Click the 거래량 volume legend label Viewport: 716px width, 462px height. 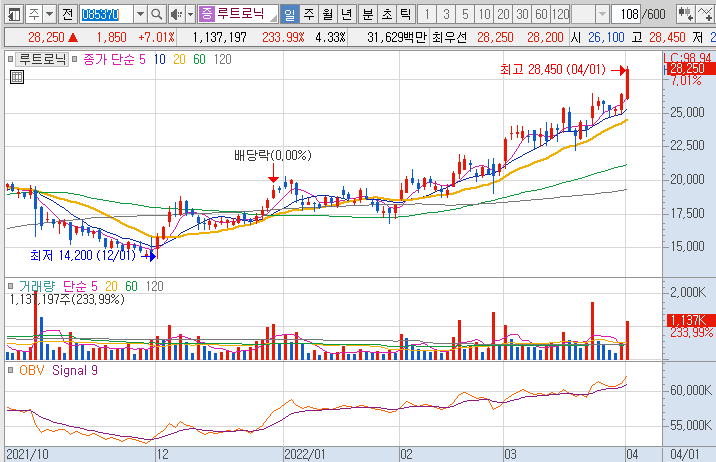[37, 286]
